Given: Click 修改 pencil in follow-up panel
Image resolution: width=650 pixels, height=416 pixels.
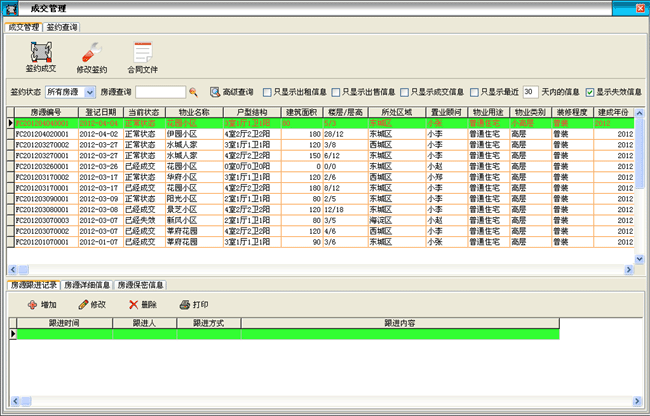Looking at the screenshot, I should (x=91, y=304).
